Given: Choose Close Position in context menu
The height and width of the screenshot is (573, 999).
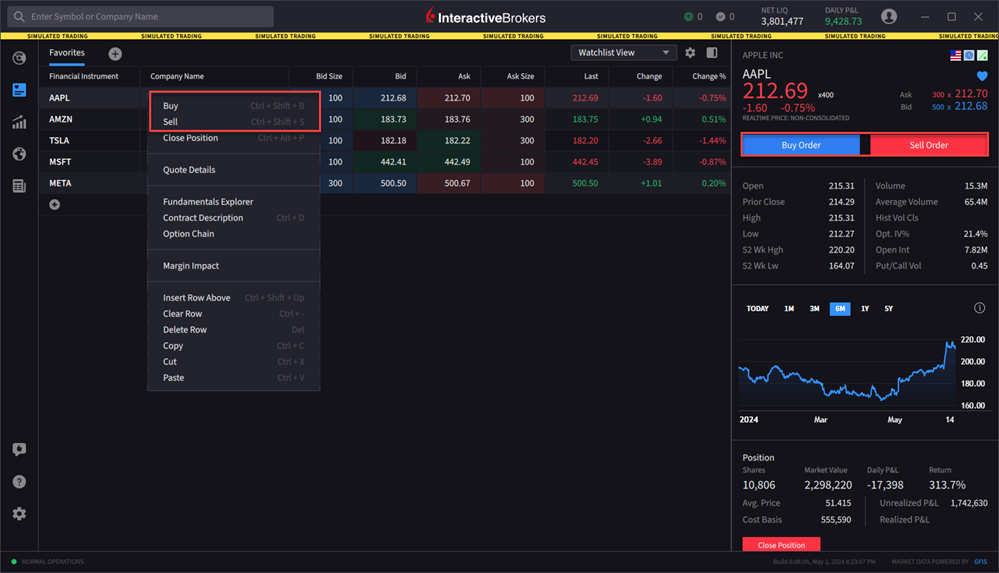Looking at the screenshot, I should click(233, 138).
